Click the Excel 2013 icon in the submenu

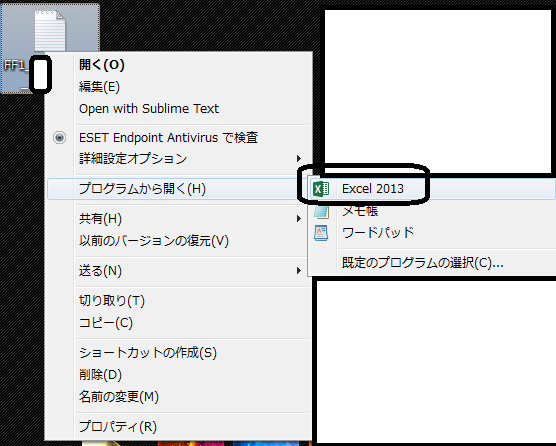321,189
